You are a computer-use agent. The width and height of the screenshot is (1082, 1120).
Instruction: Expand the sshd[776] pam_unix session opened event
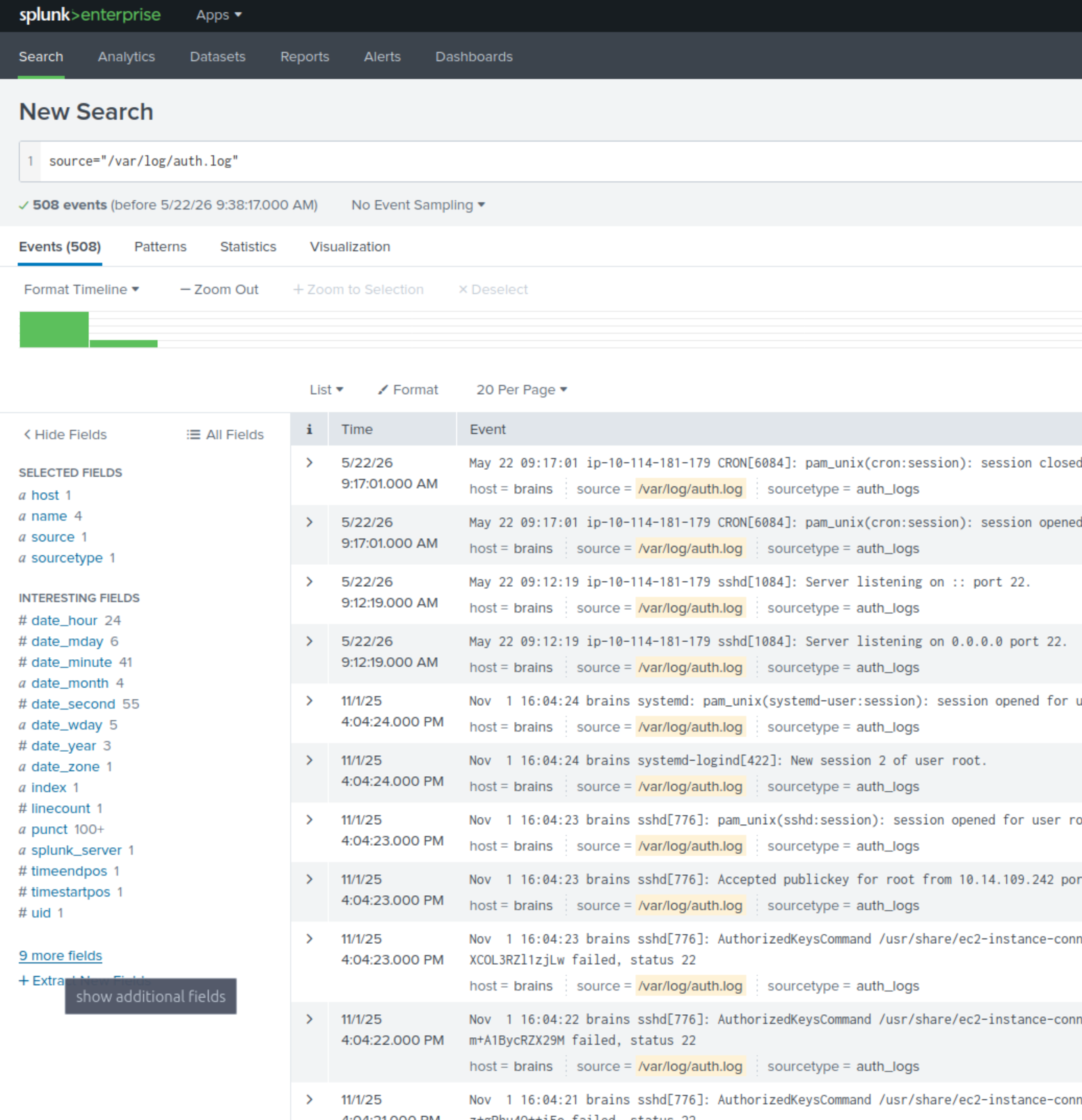(310, 820)
